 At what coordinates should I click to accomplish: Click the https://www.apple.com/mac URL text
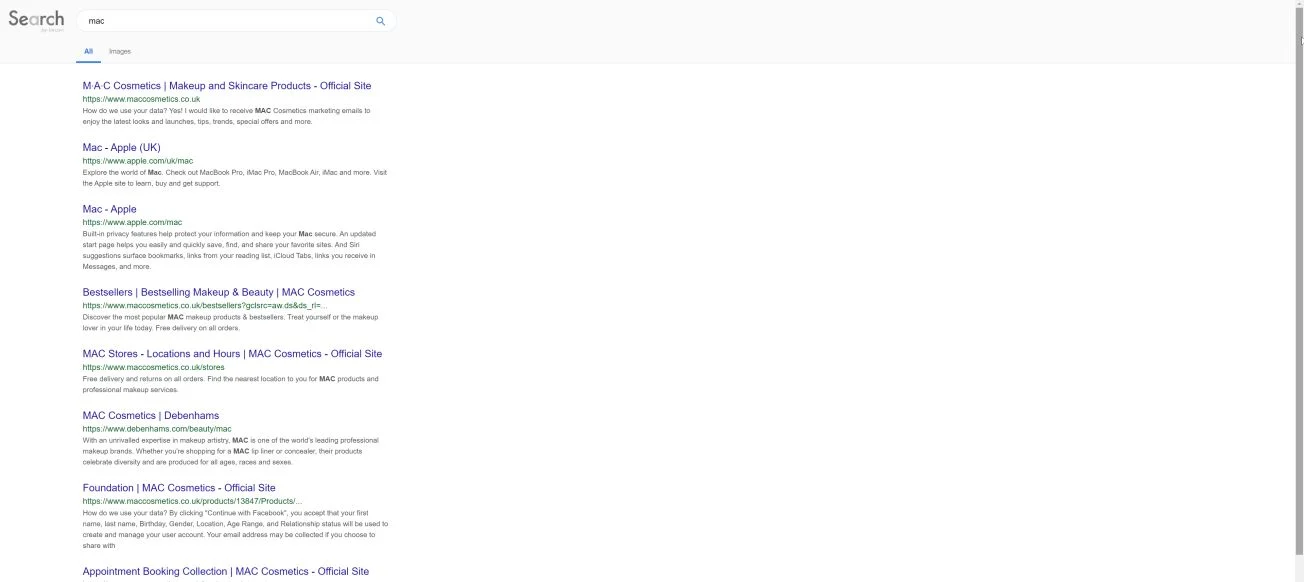point(132,223)
